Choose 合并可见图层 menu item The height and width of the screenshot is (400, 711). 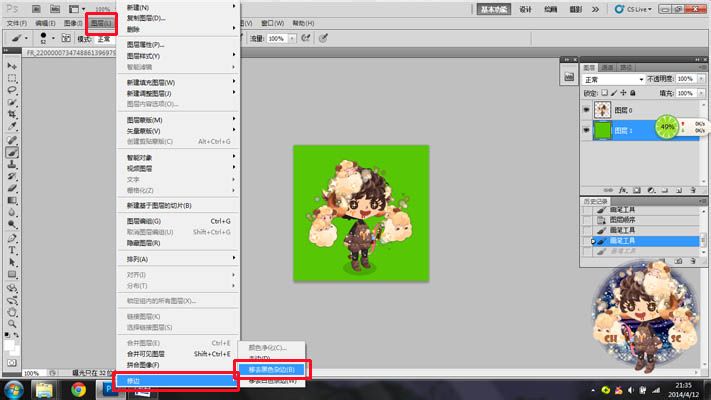(178, 354)
